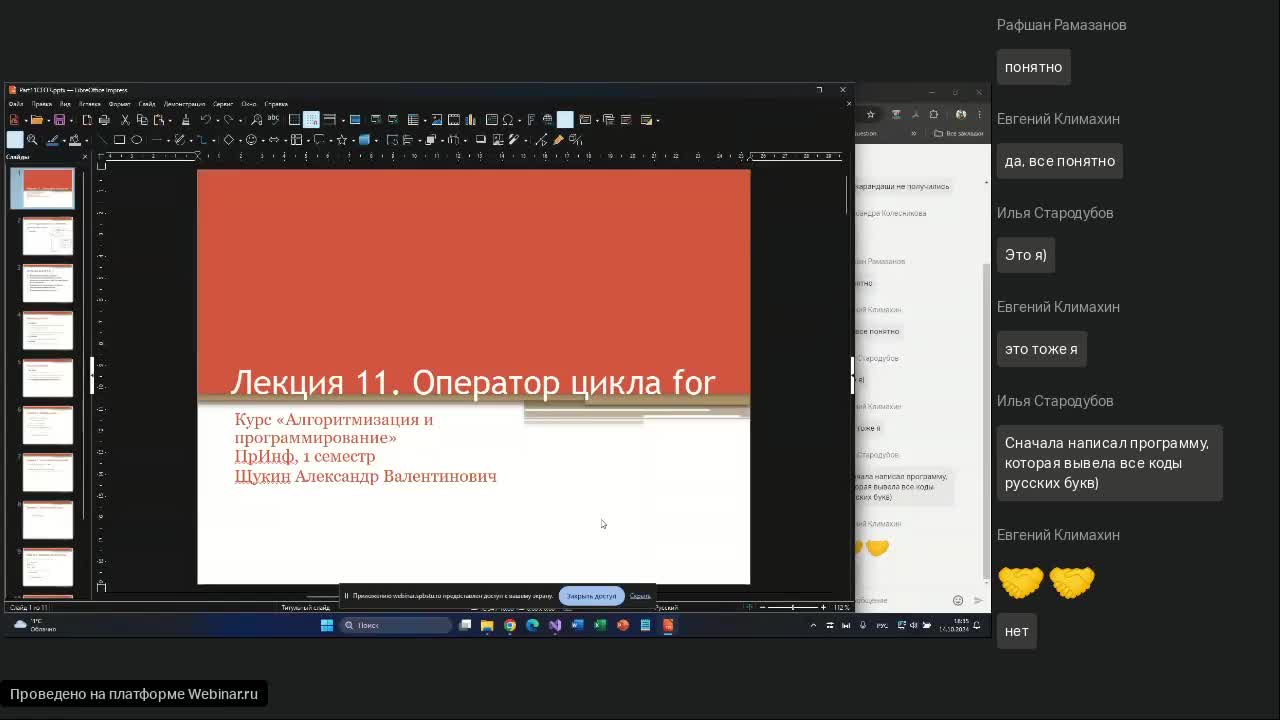This screenshot has height=720, width=1280.
Task: Click the Undo arrow icon
Action: [x=205, y=120]
